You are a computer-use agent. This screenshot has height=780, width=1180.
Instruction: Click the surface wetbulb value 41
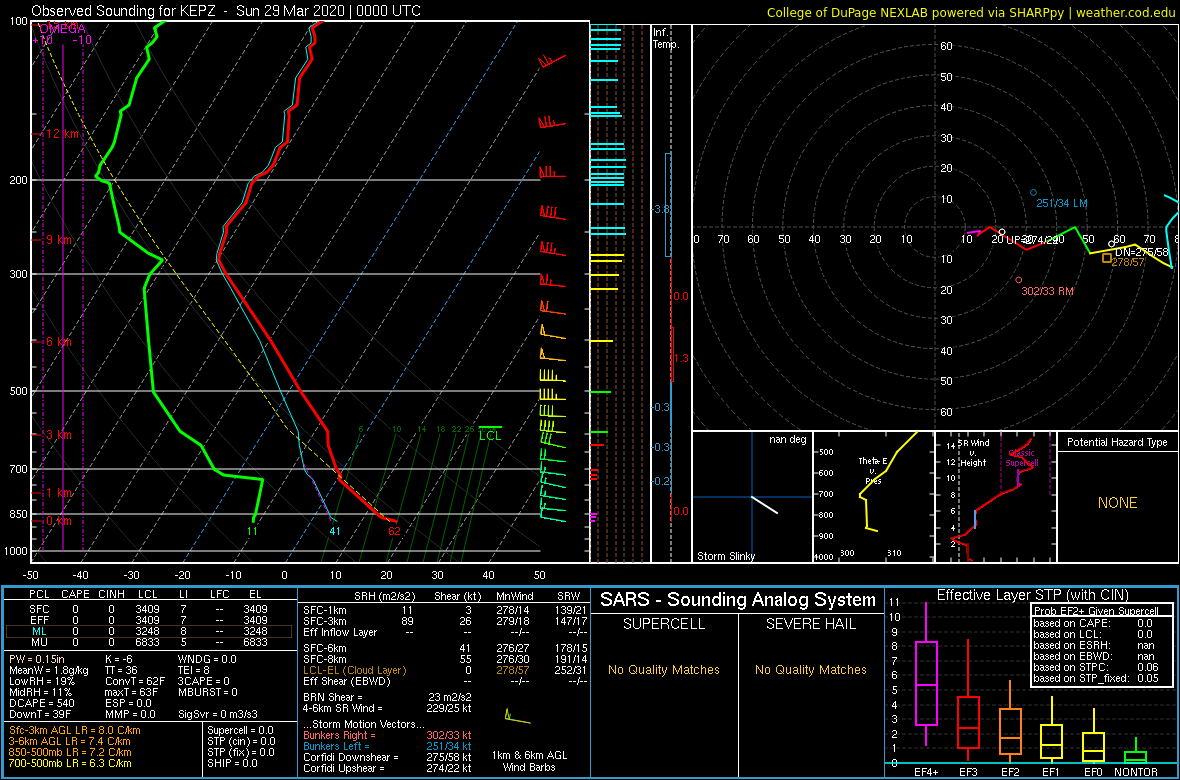(336, 531)
